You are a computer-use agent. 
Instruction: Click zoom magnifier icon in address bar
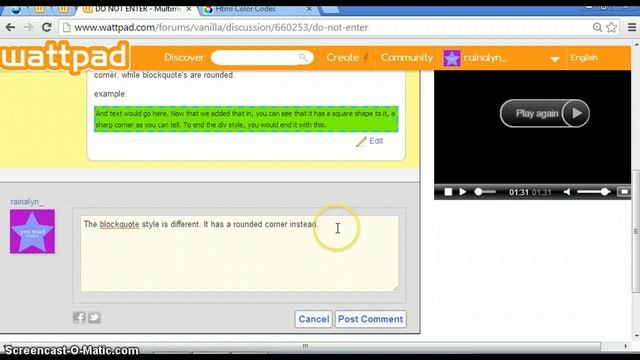point(597,27)
